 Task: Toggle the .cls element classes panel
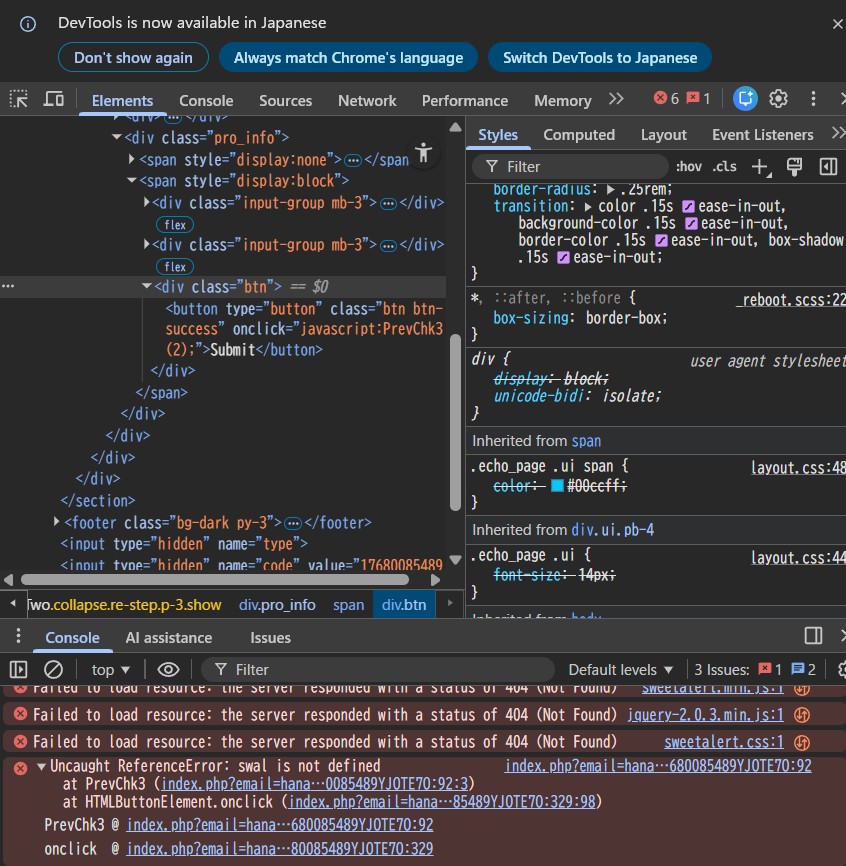click(724, 167)
